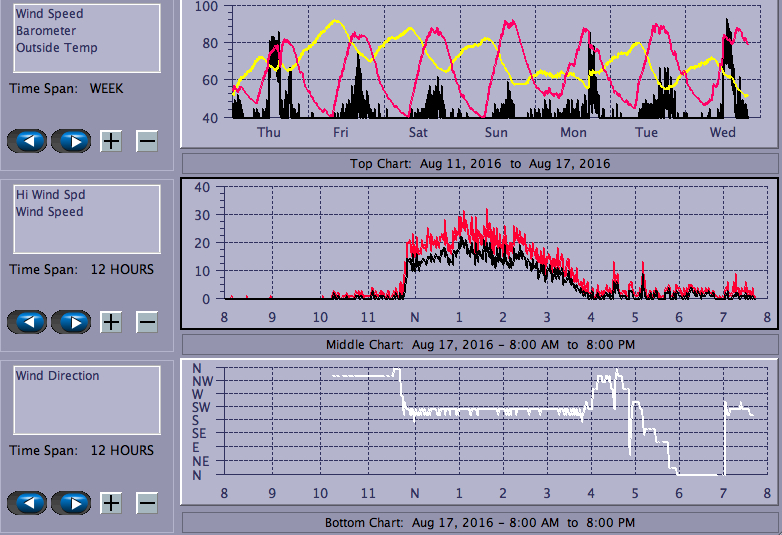Click plus button in Wind Direction panel

(x=111, y=503)
